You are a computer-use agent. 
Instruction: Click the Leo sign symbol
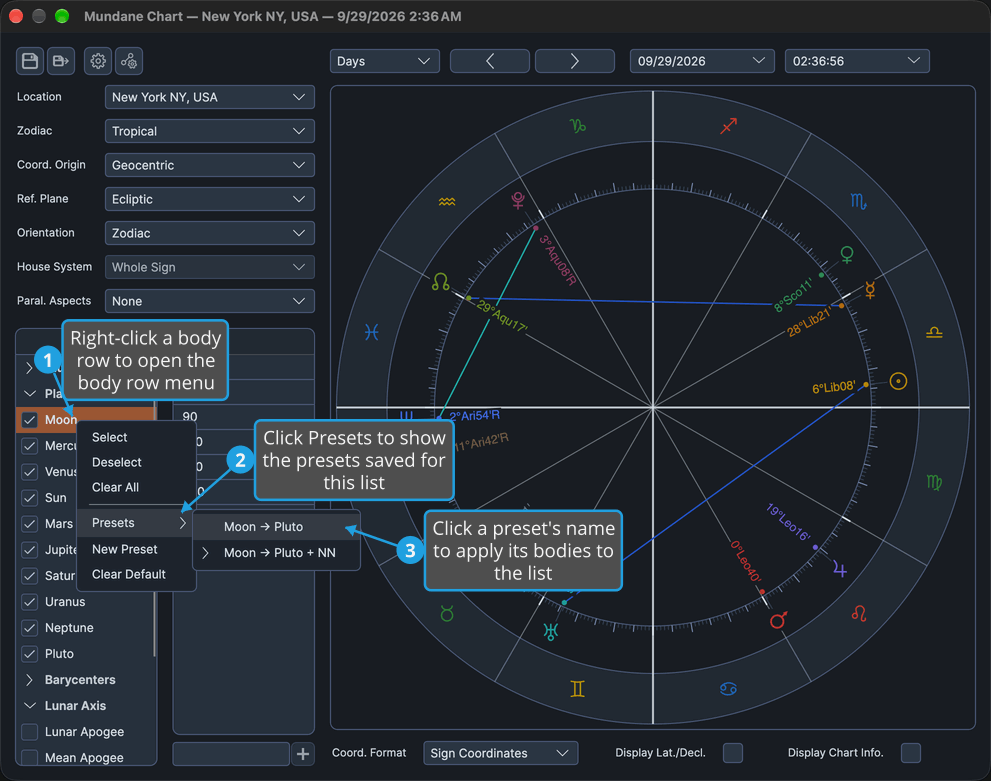859,613
